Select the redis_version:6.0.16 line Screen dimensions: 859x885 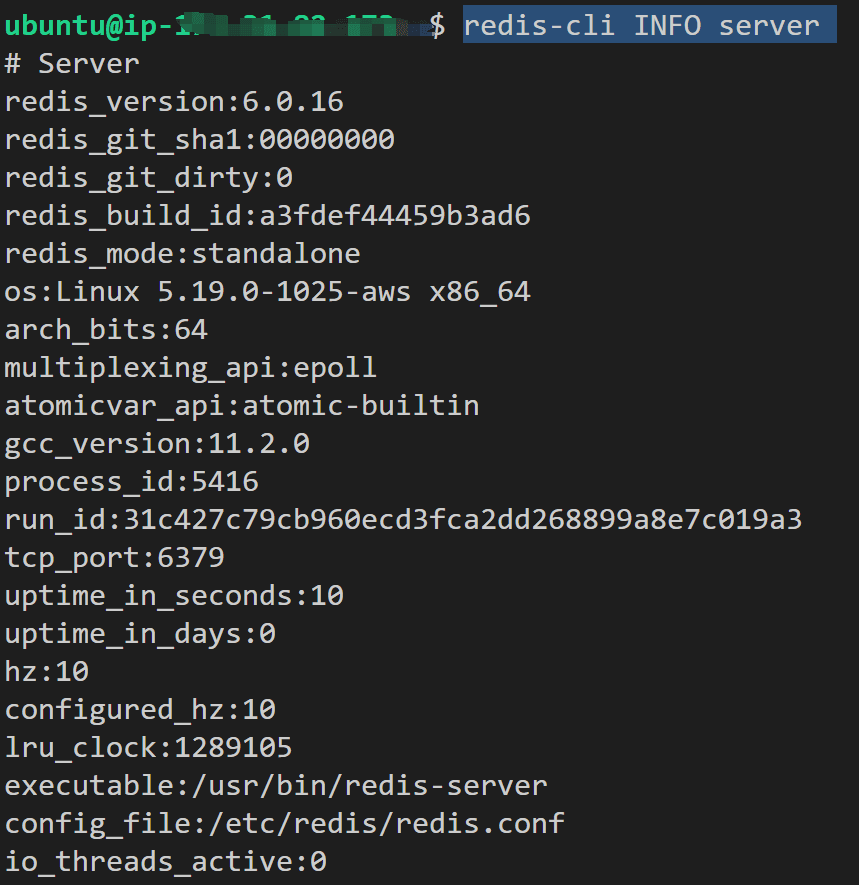pos(174,102)
